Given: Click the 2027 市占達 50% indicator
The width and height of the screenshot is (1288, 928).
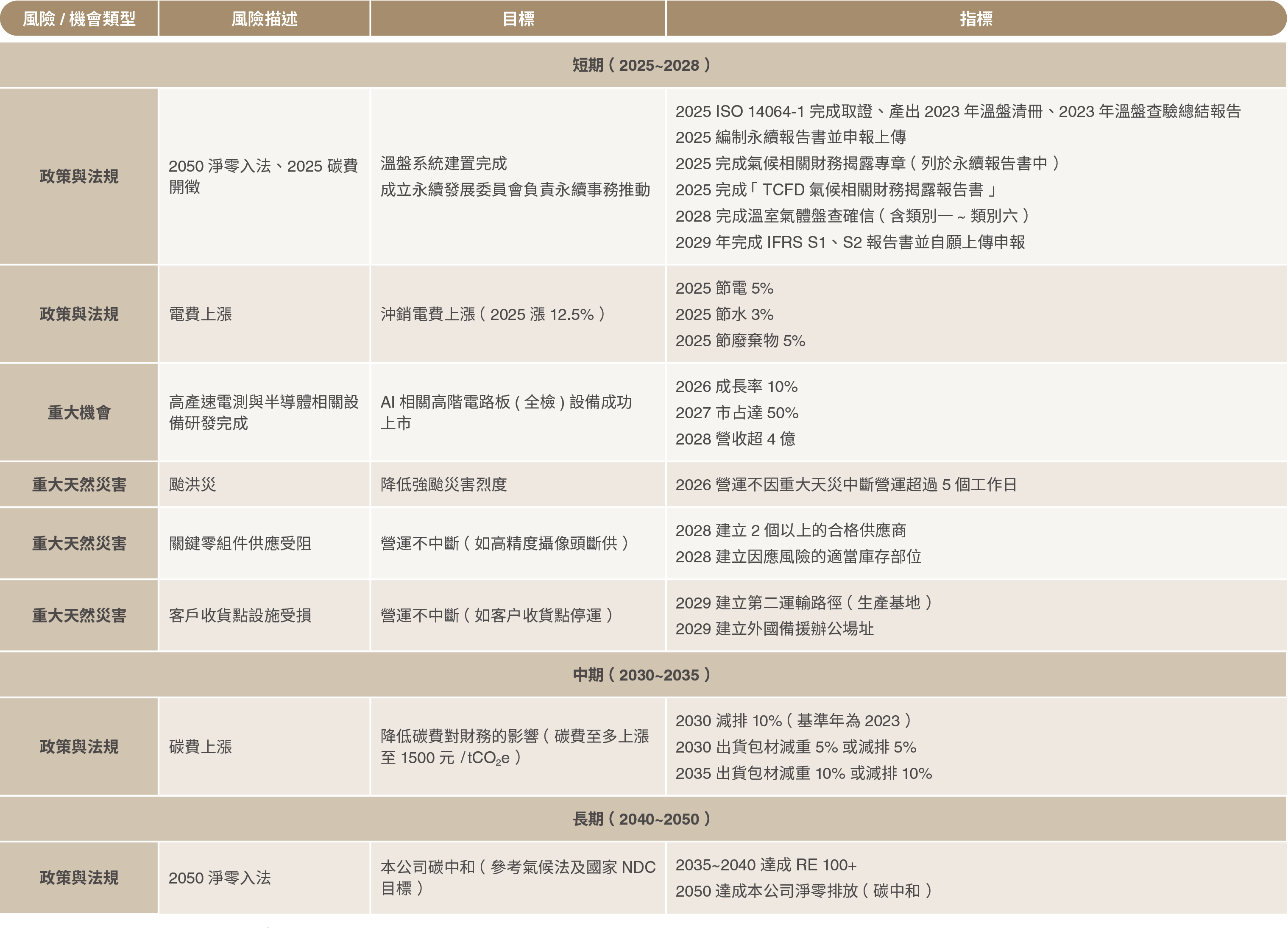Looking at the screenshot, I should (736, 413).
